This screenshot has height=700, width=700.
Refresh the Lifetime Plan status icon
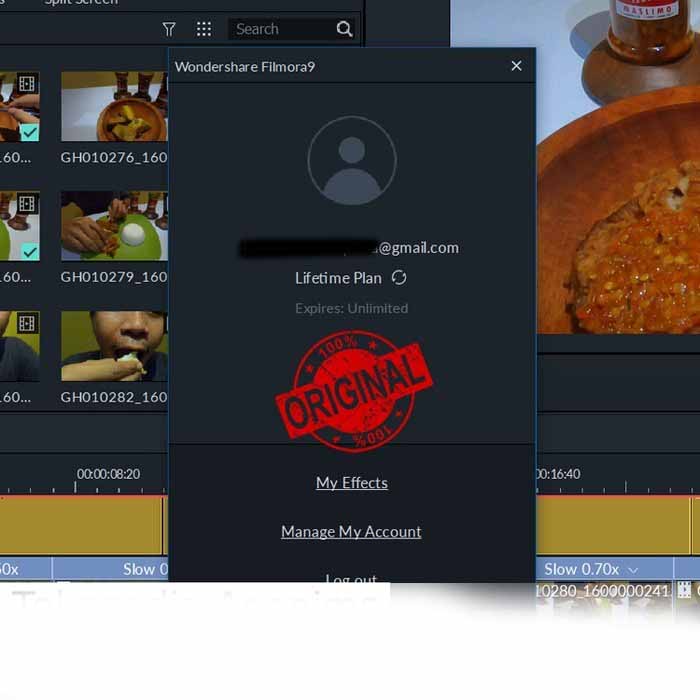click(x=399, y=278)
